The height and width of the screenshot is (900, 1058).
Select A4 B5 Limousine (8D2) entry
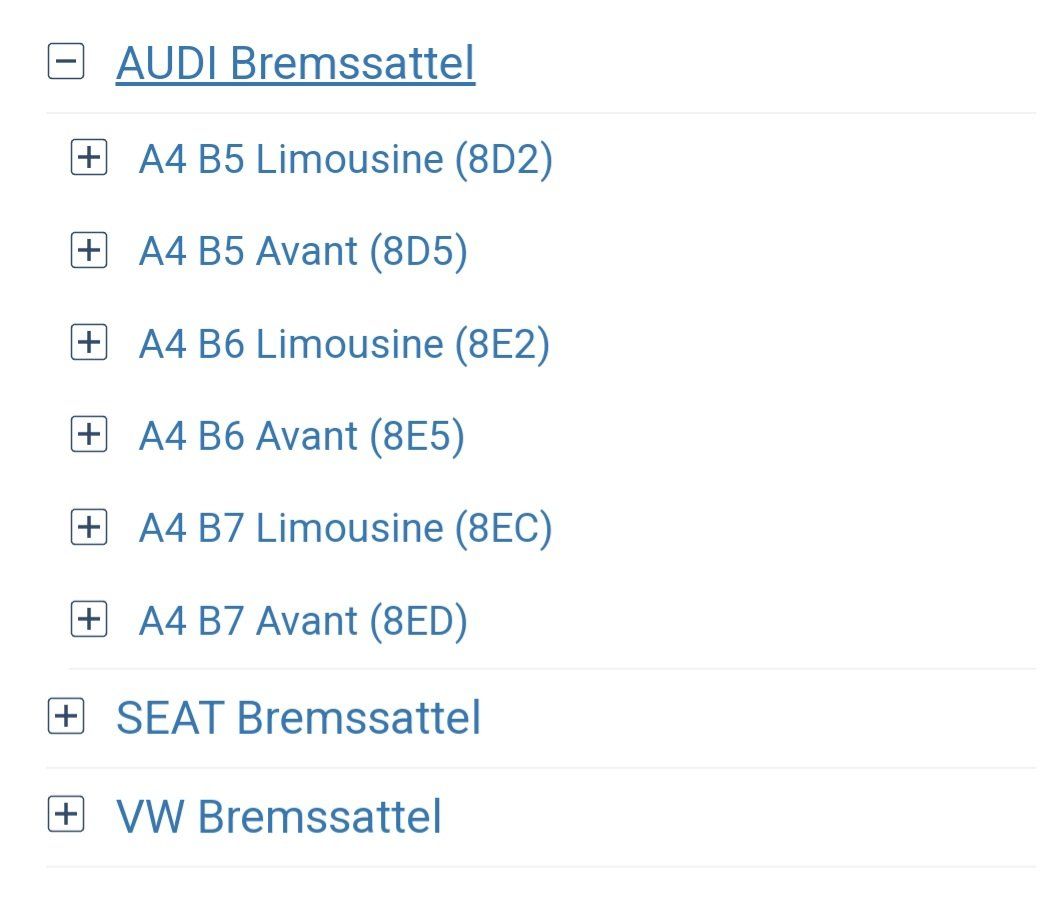345,159
